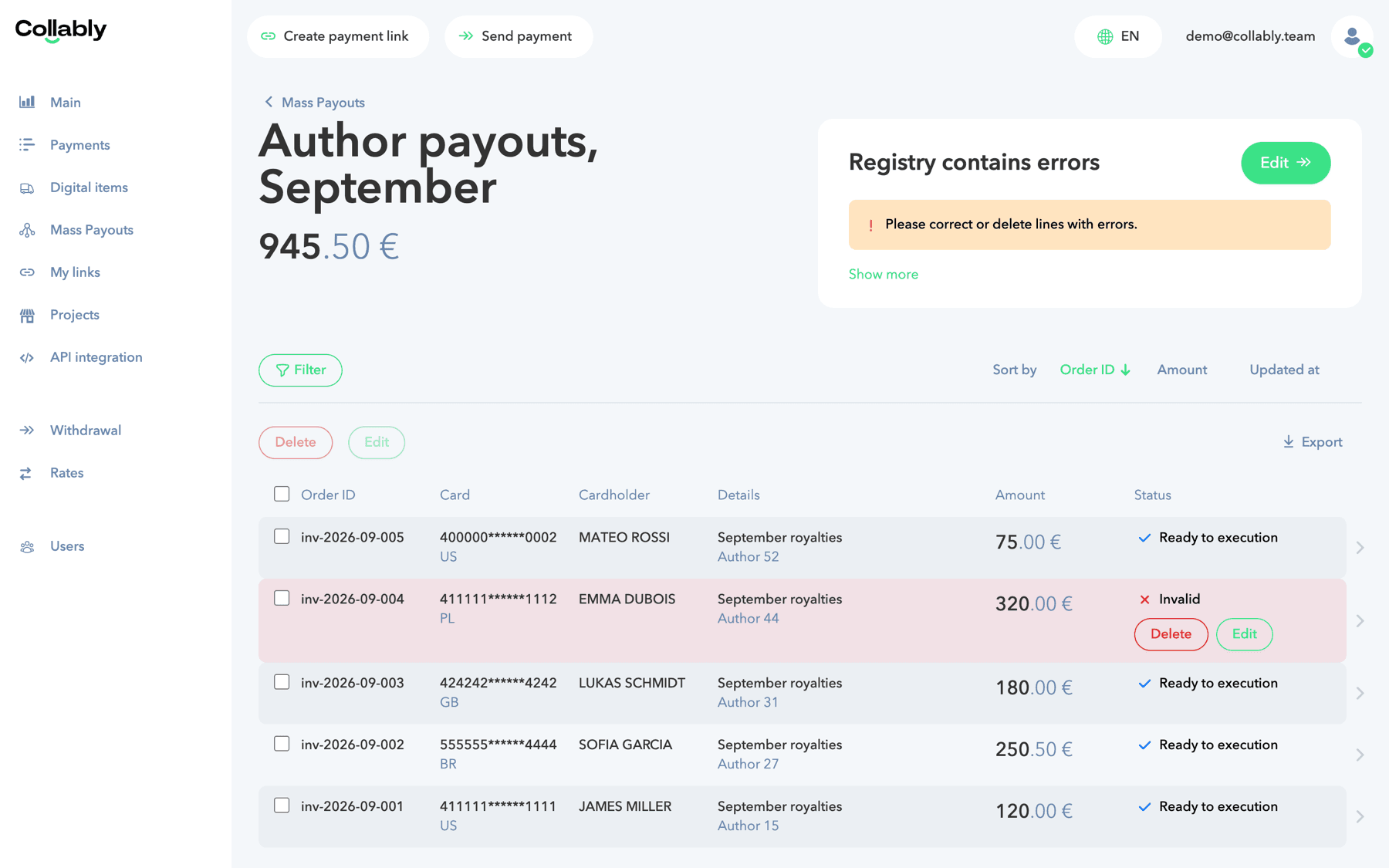This screenshot has width=1389, height=868.
Task: Edit the invalid inv-2026-09-004 row
Action: (x=1244, y=634)
